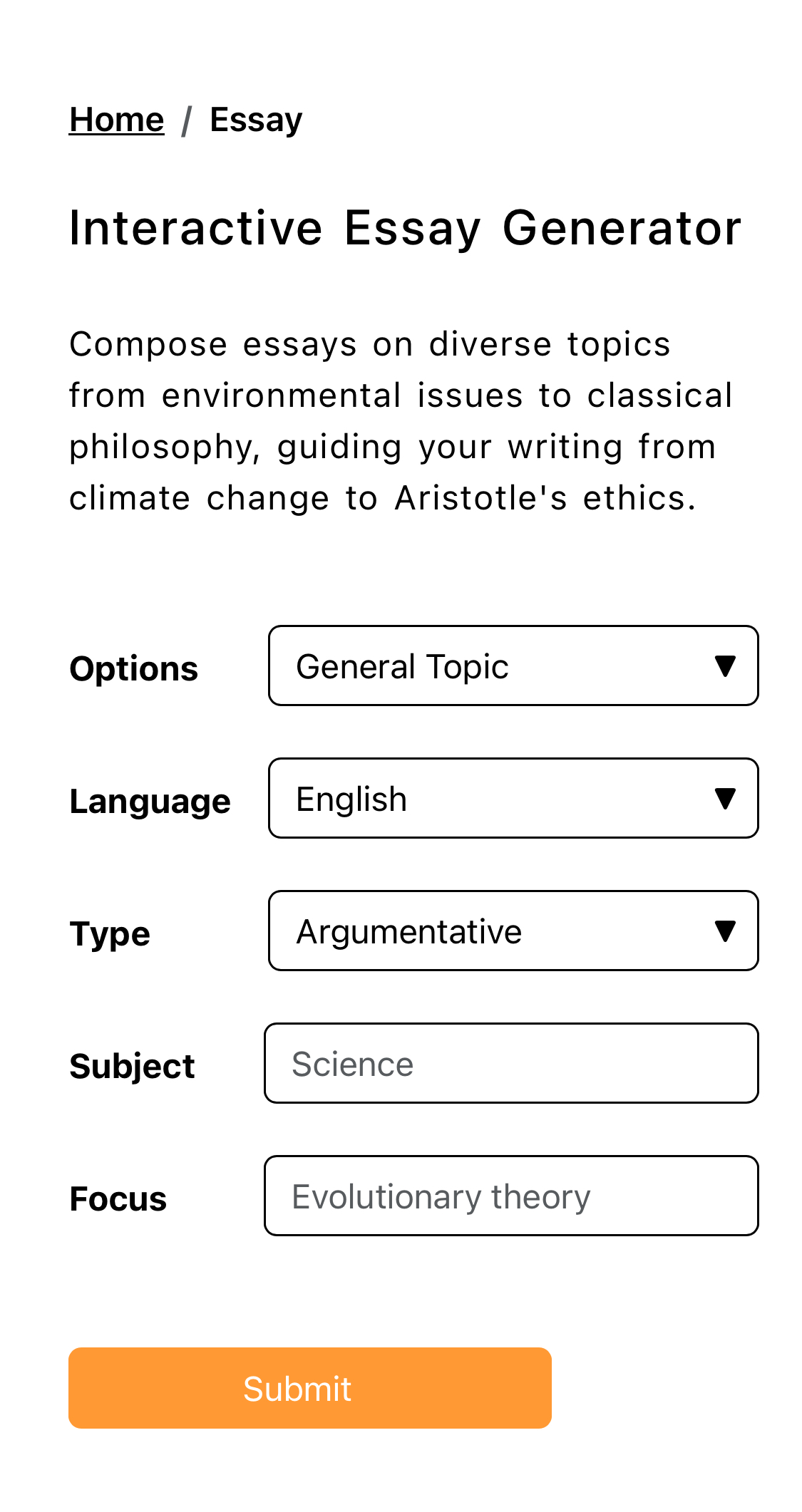Focus the Subject input with Science placeholder
Viewport: 802px width, 1512px height.
[511, 1064]
